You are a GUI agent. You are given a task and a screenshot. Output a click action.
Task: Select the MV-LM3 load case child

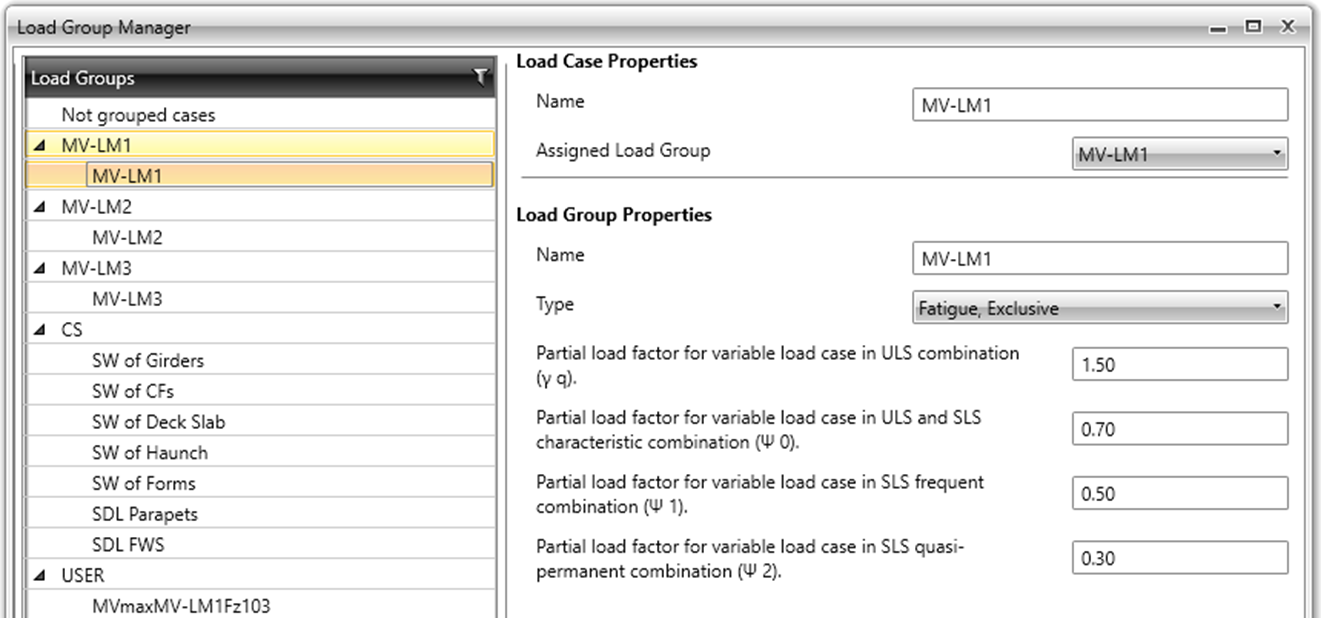[x=127, y=299]
